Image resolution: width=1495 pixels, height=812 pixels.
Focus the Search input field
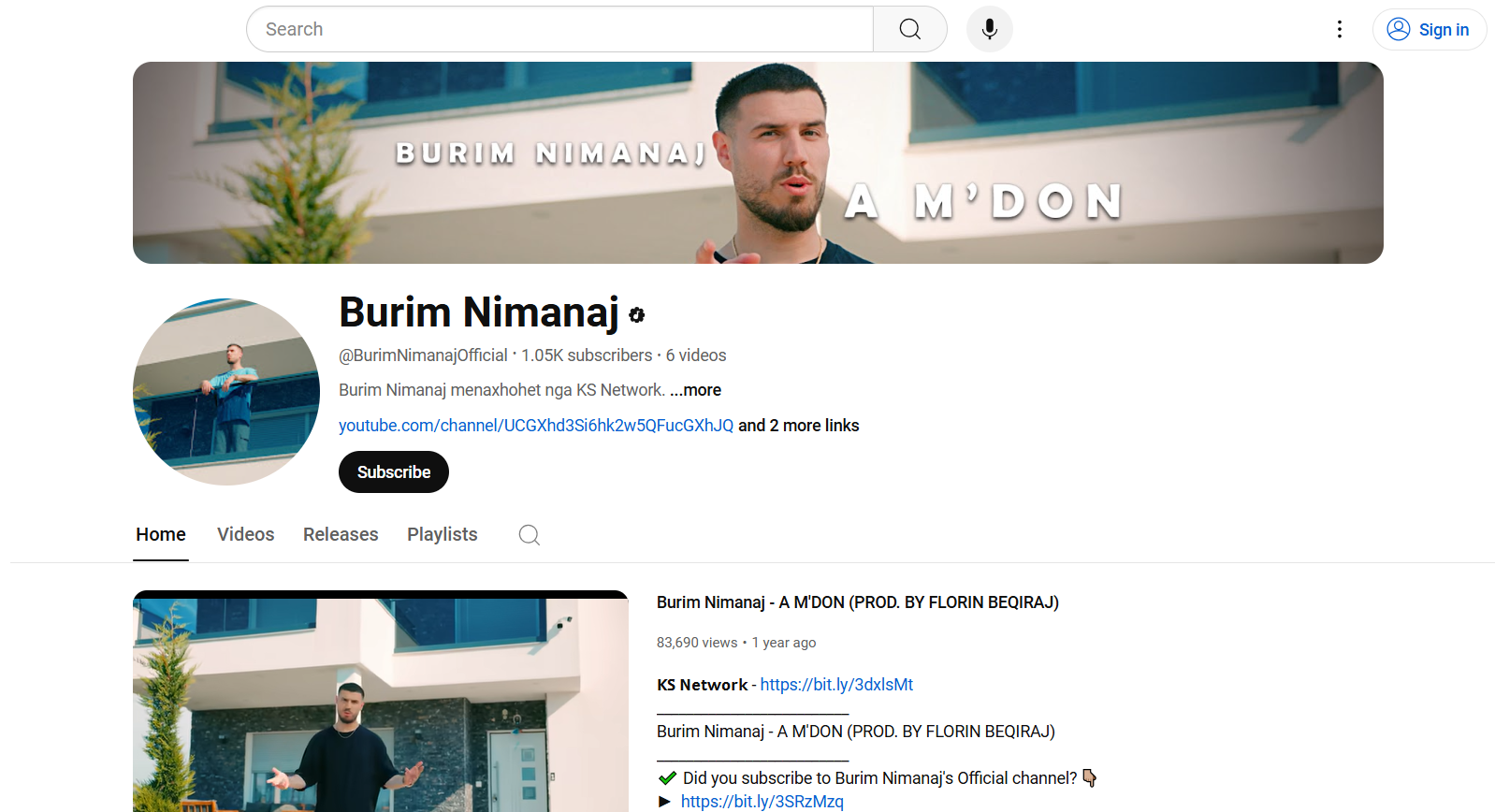pyautogui.click(x=559, y=29)
